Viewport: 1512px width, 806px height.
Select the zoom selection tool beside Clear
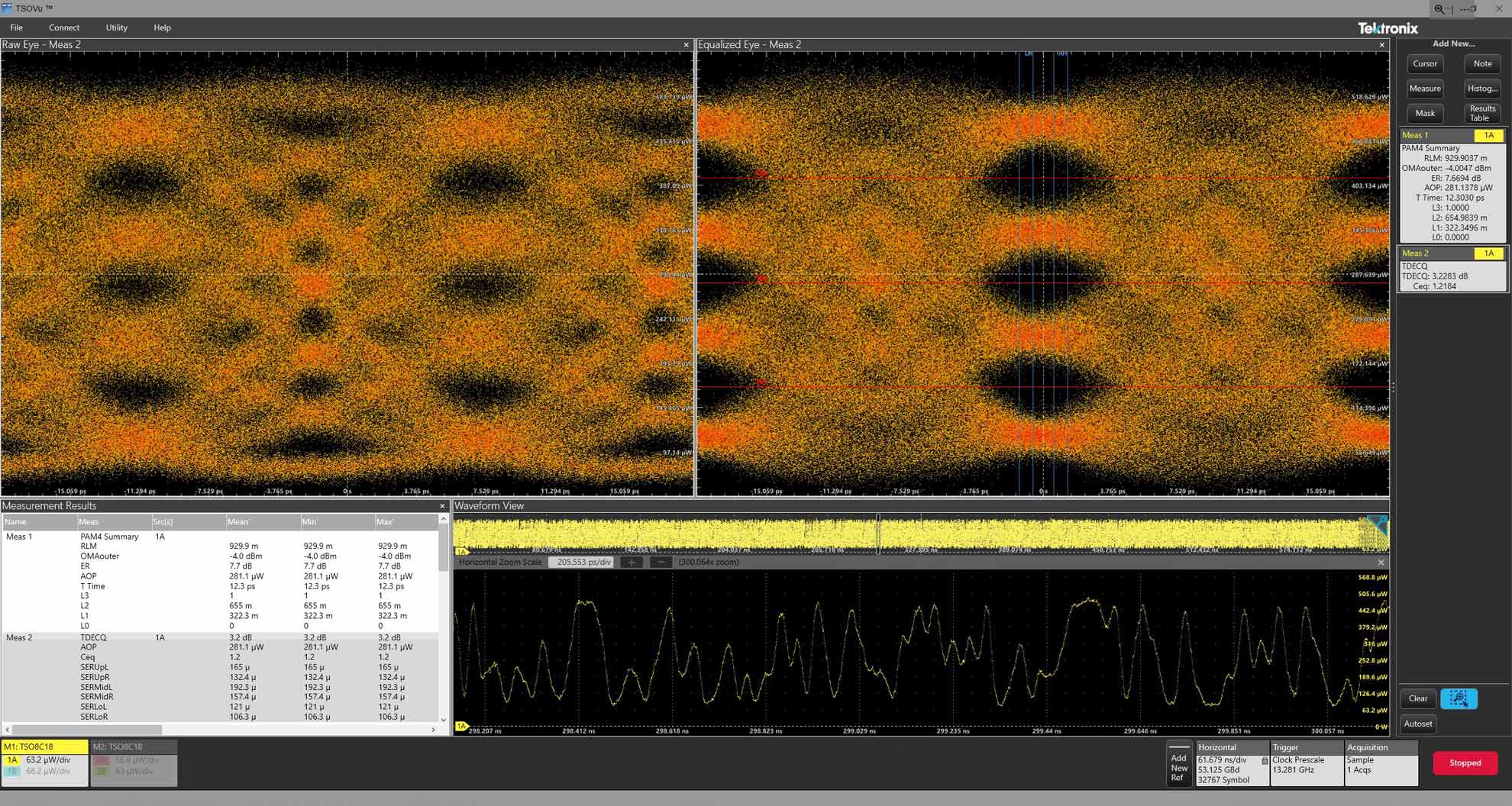click(1459, 698)
